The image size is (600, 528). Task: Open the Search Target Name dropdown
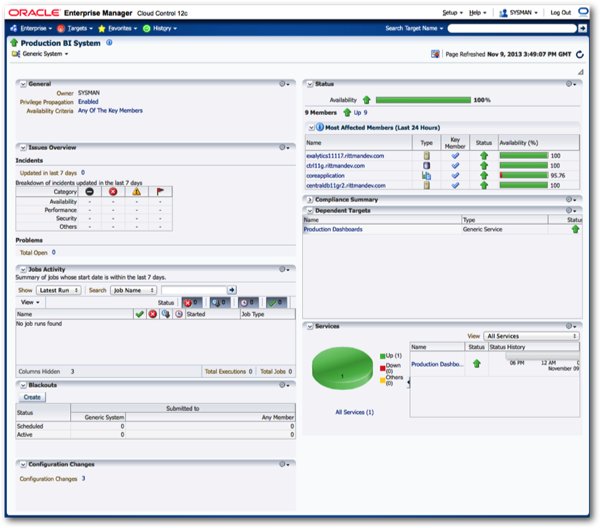tap(414, 28)
